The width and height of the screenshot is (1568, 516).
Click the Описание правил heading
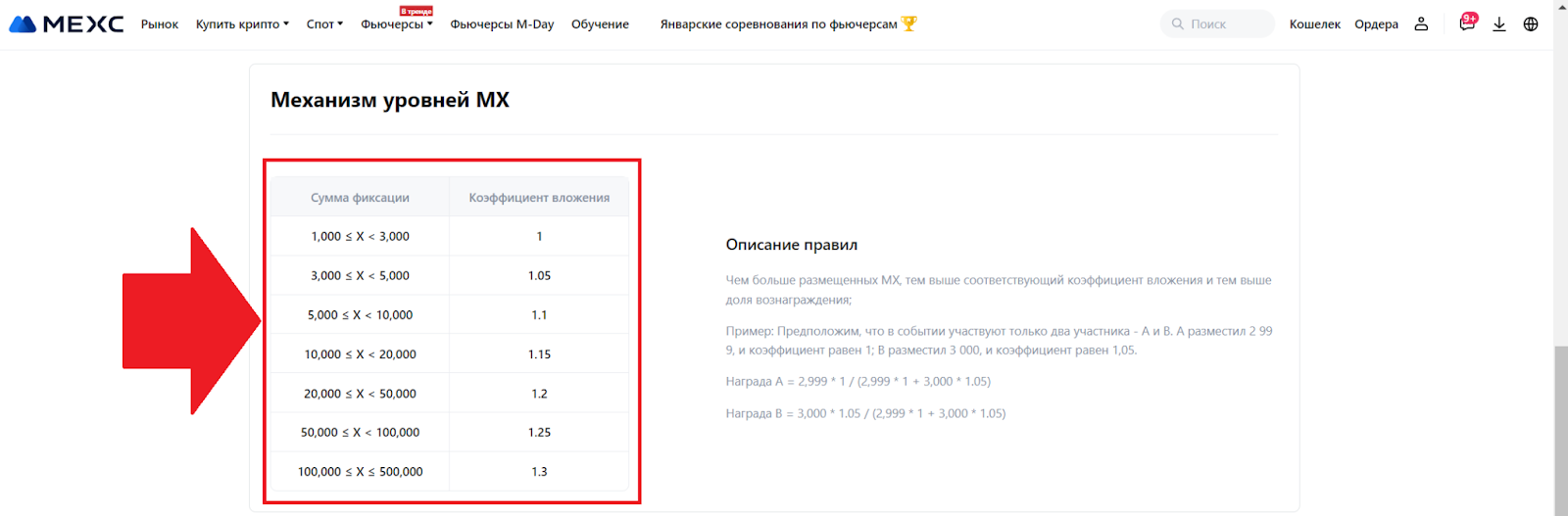tap(792, 245)
